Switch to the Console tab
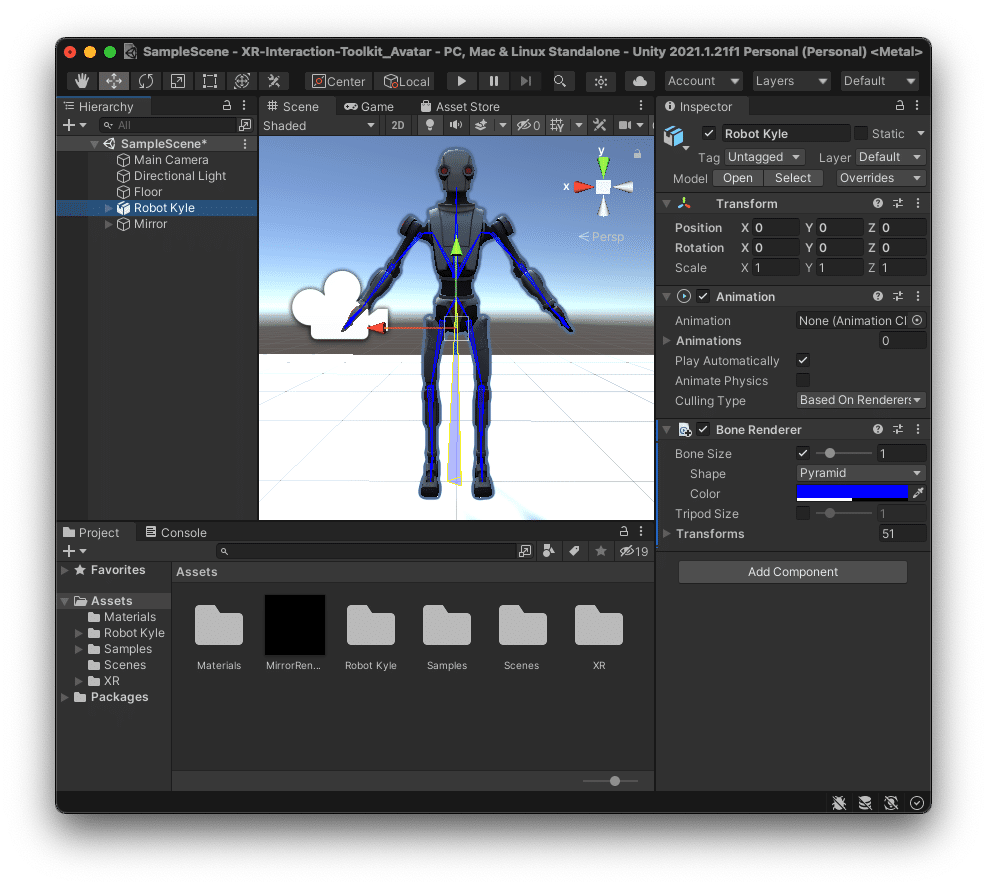987x887 pixels. [x=176, y=533]
